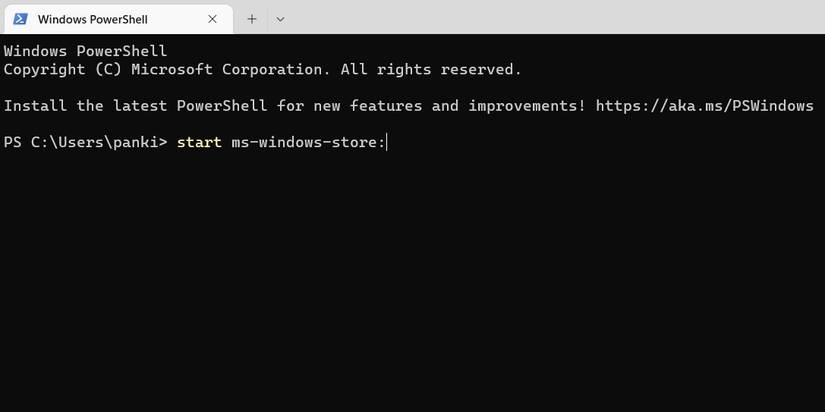Click the word 'latest' in the install message
This screenshot has width=825, height=412.
click(140, 106)
